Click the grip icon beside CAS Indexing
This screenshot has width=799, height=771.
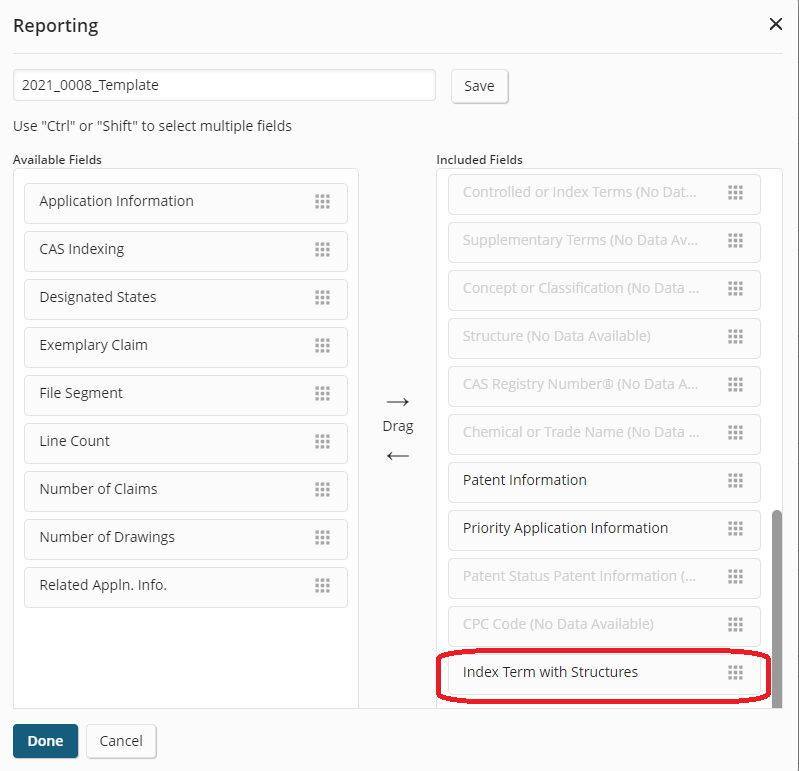tap(322, 249)
